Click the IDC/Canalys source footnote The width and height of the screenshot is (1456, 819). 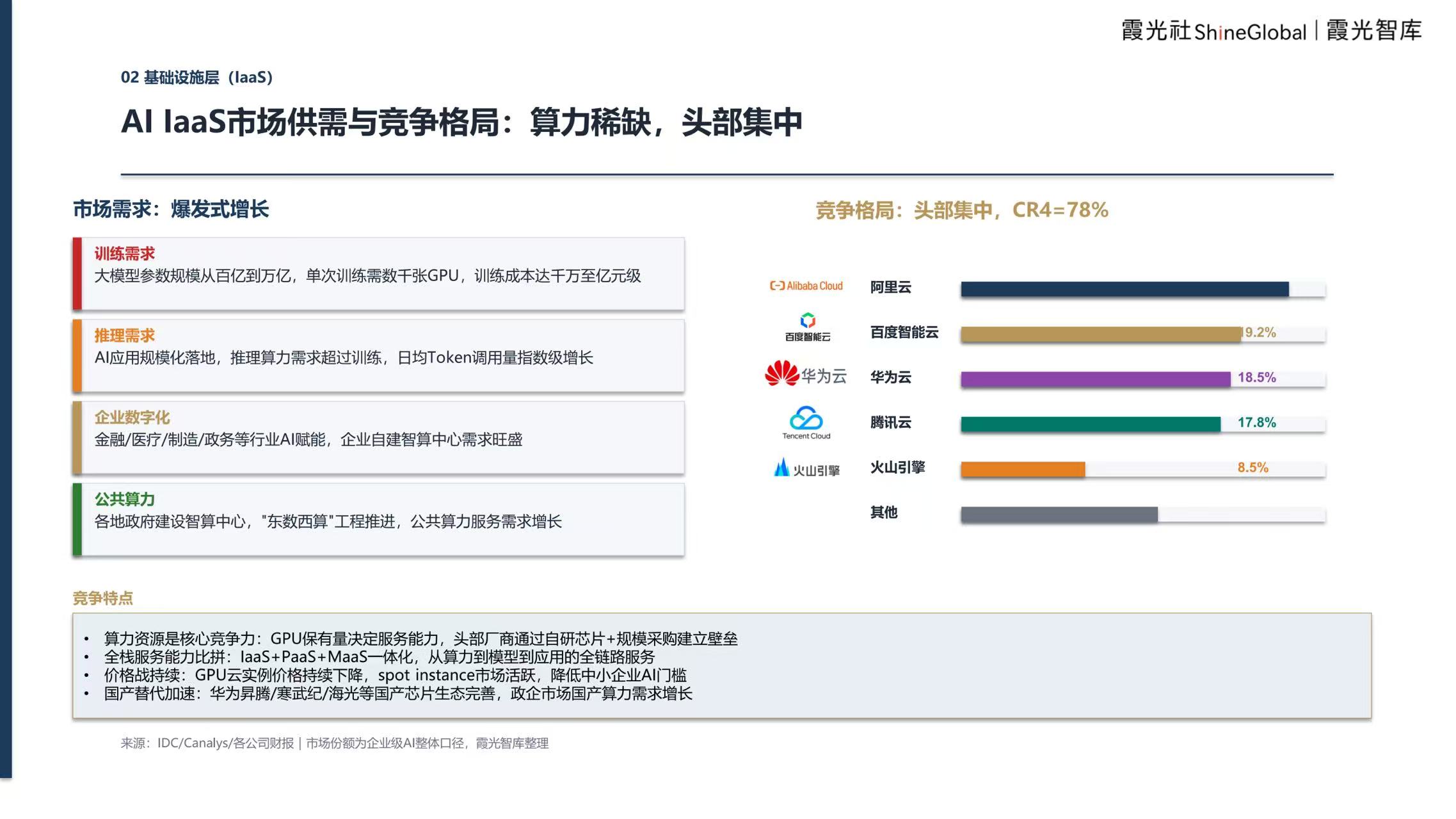click(335, 743)
